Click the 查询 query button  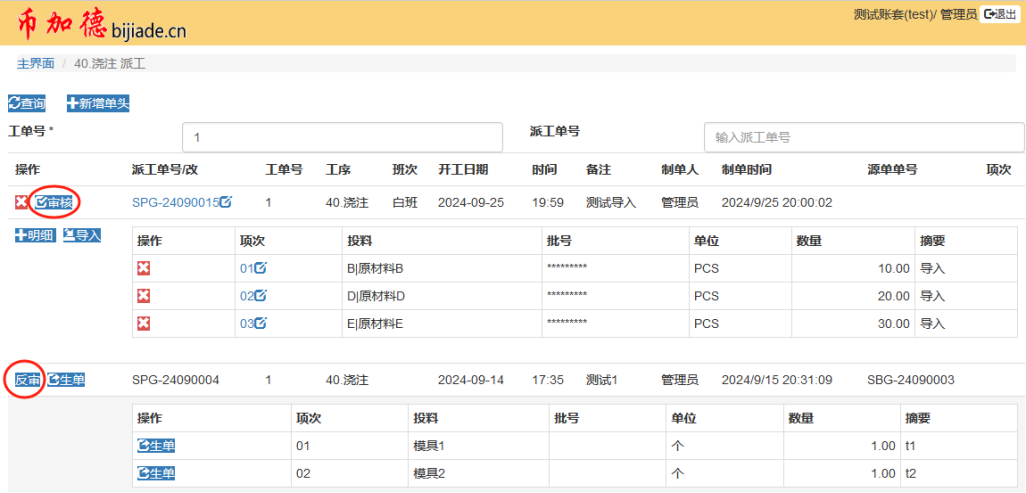27,103
